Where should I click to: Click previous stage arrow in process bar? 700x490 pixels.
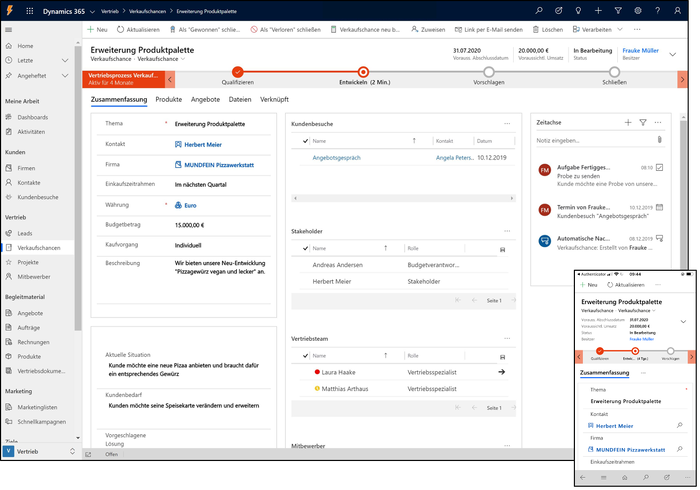coord(170,79)
